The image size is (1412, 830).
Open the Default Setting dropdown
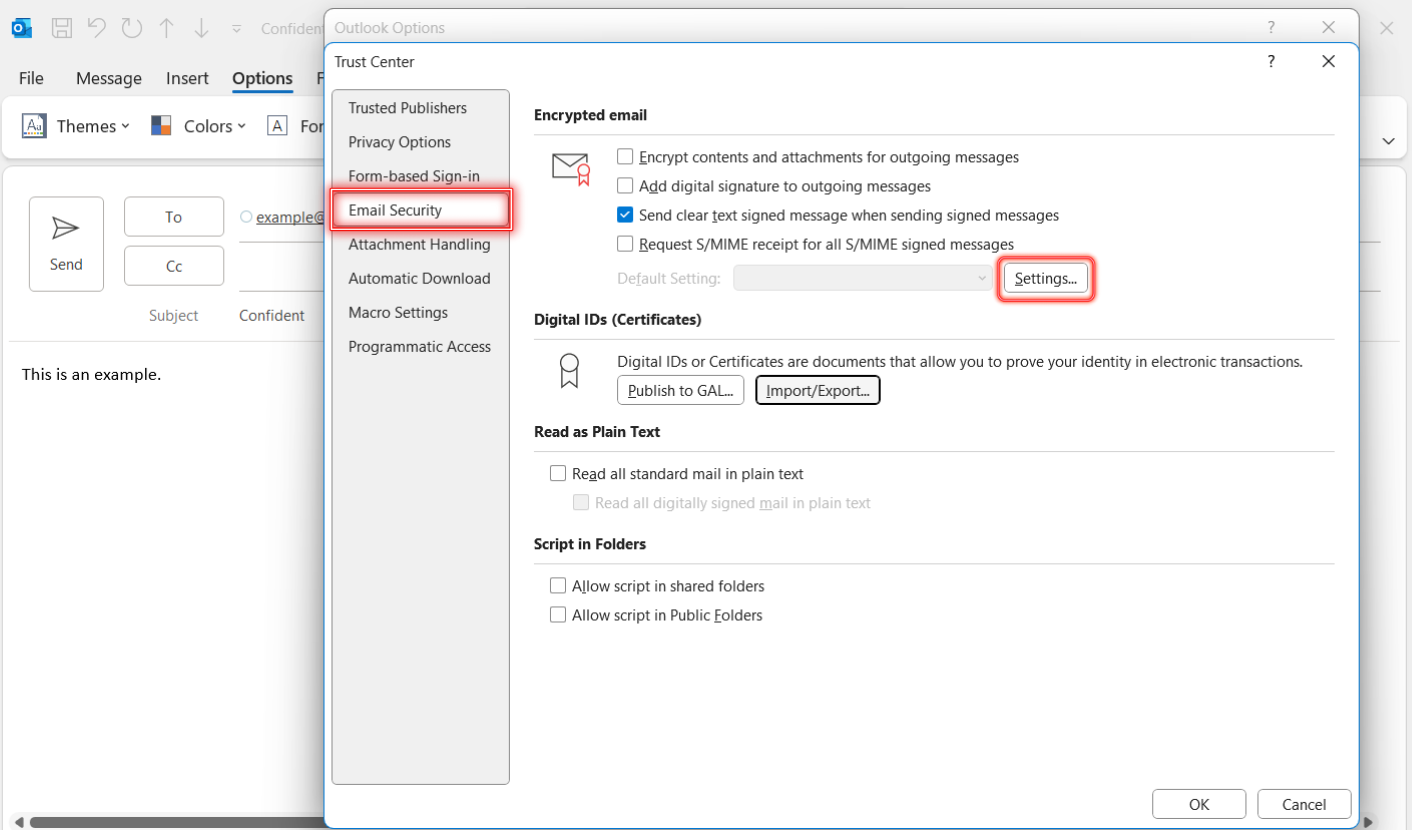click(862, 278)
